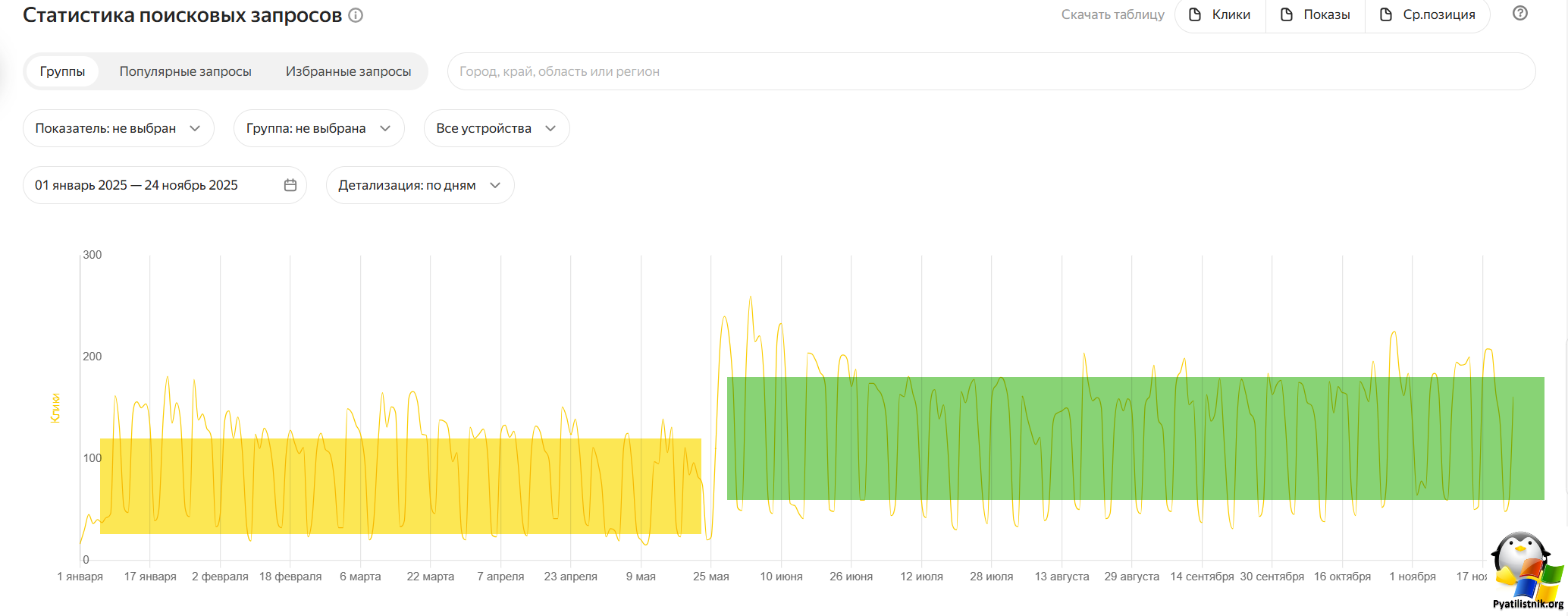Screen dimensions: 1568x616
Task: Click the file icon on Показы button
Action: coord(1287,14)
